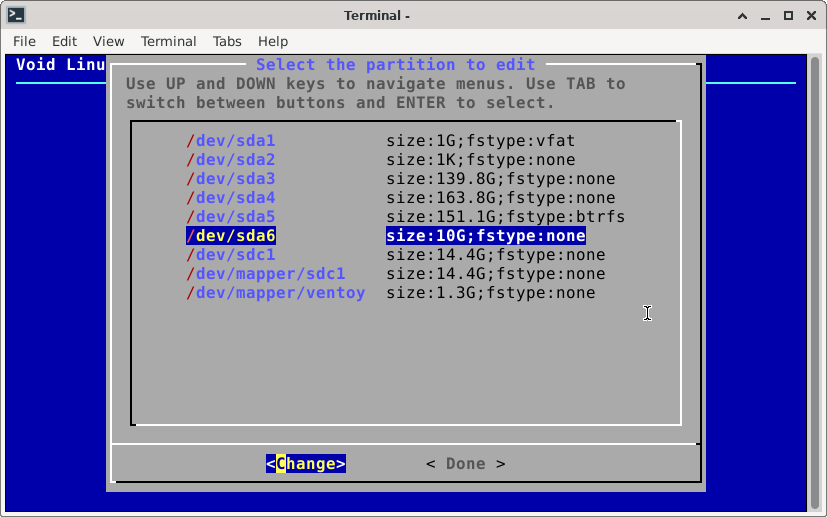Close the Terminal window
Image resolution: width=827 pixels, height=517 pixels.
click(x=811, y=15)
